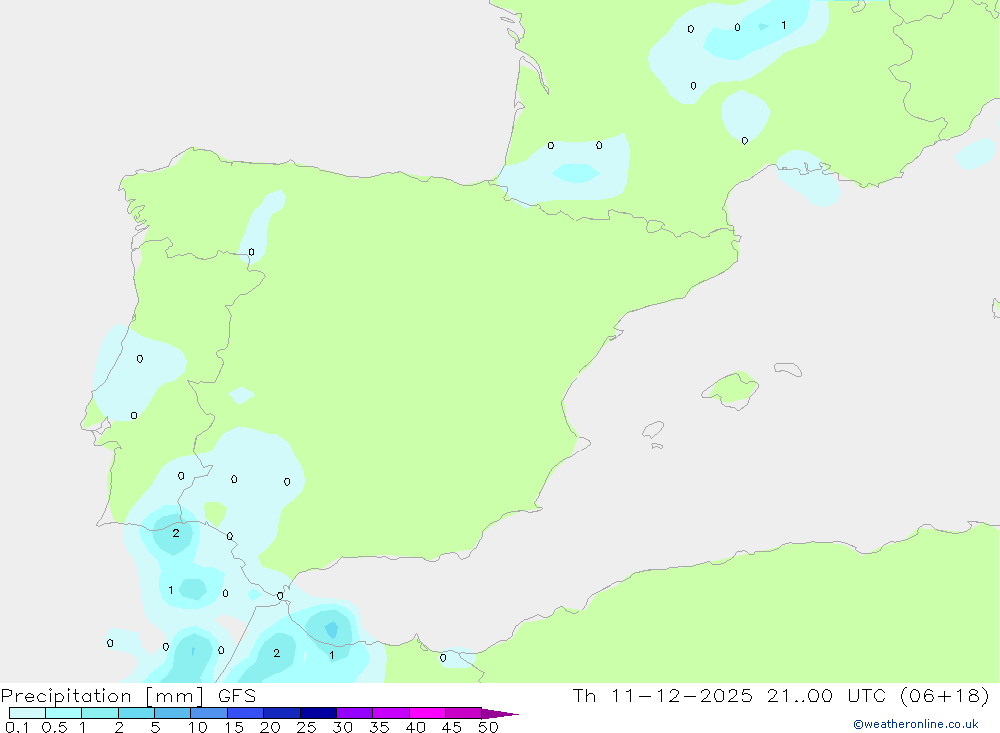Click the "0.1" legend scale label

coord(17,727)
